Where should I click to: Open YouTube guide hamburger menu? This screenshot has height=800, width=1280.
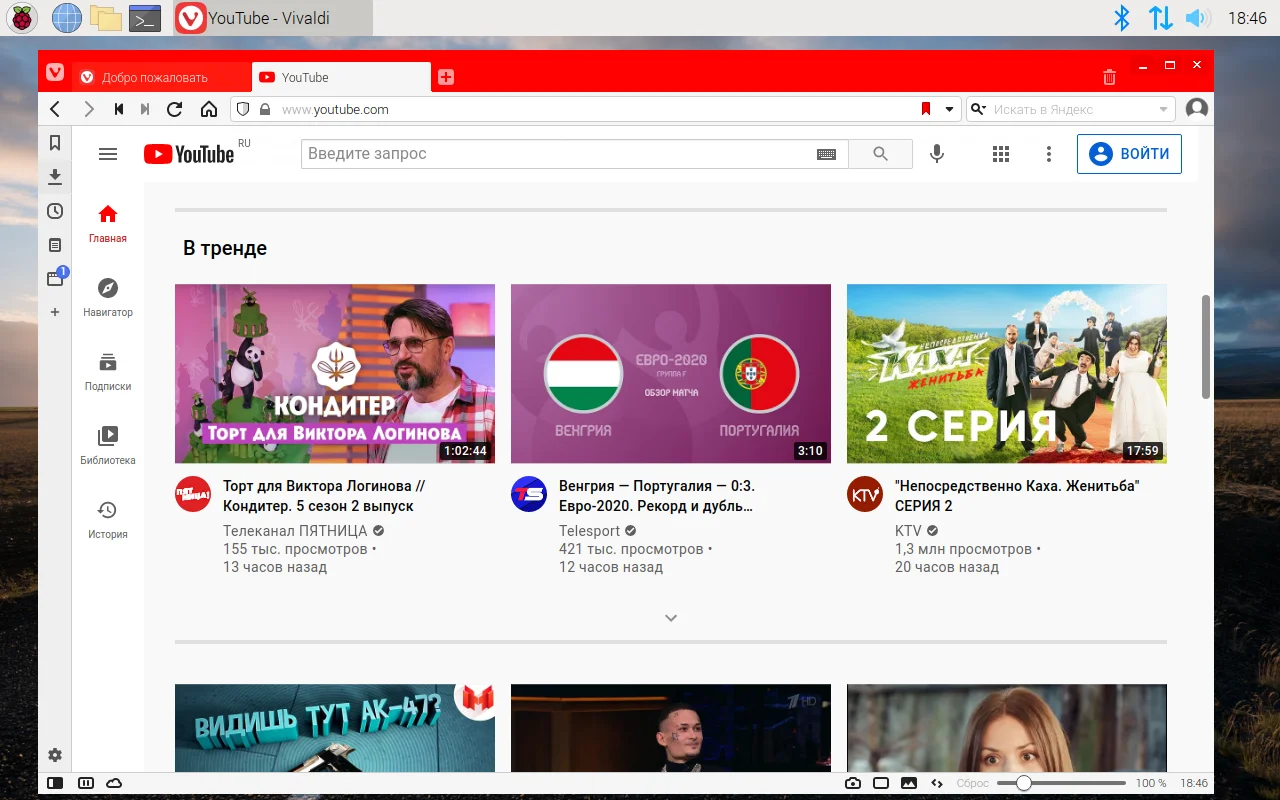click(108, 154)
